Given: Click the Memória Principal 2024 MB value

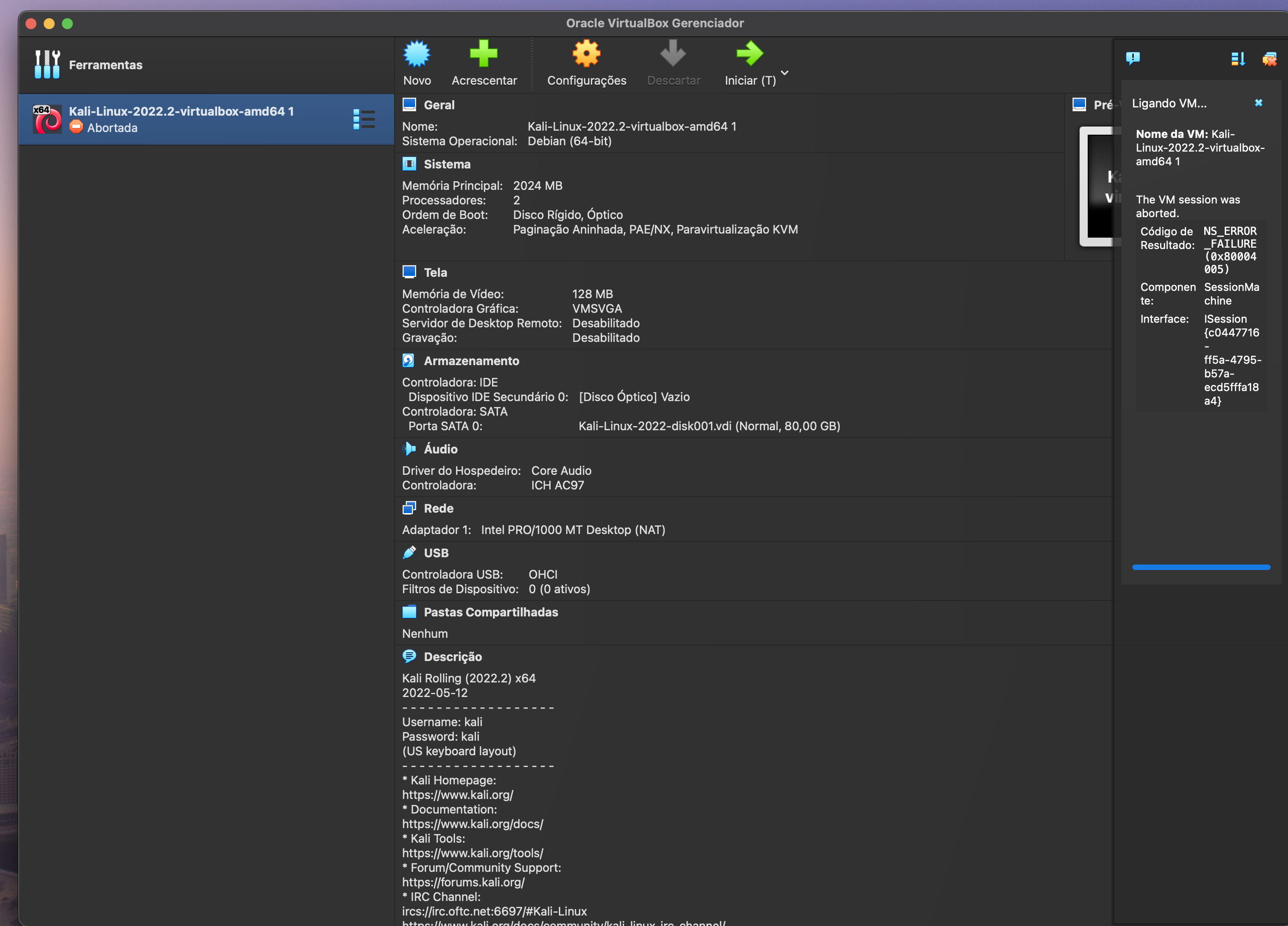Looking at the screenshot, I should [x=538, y=186].
